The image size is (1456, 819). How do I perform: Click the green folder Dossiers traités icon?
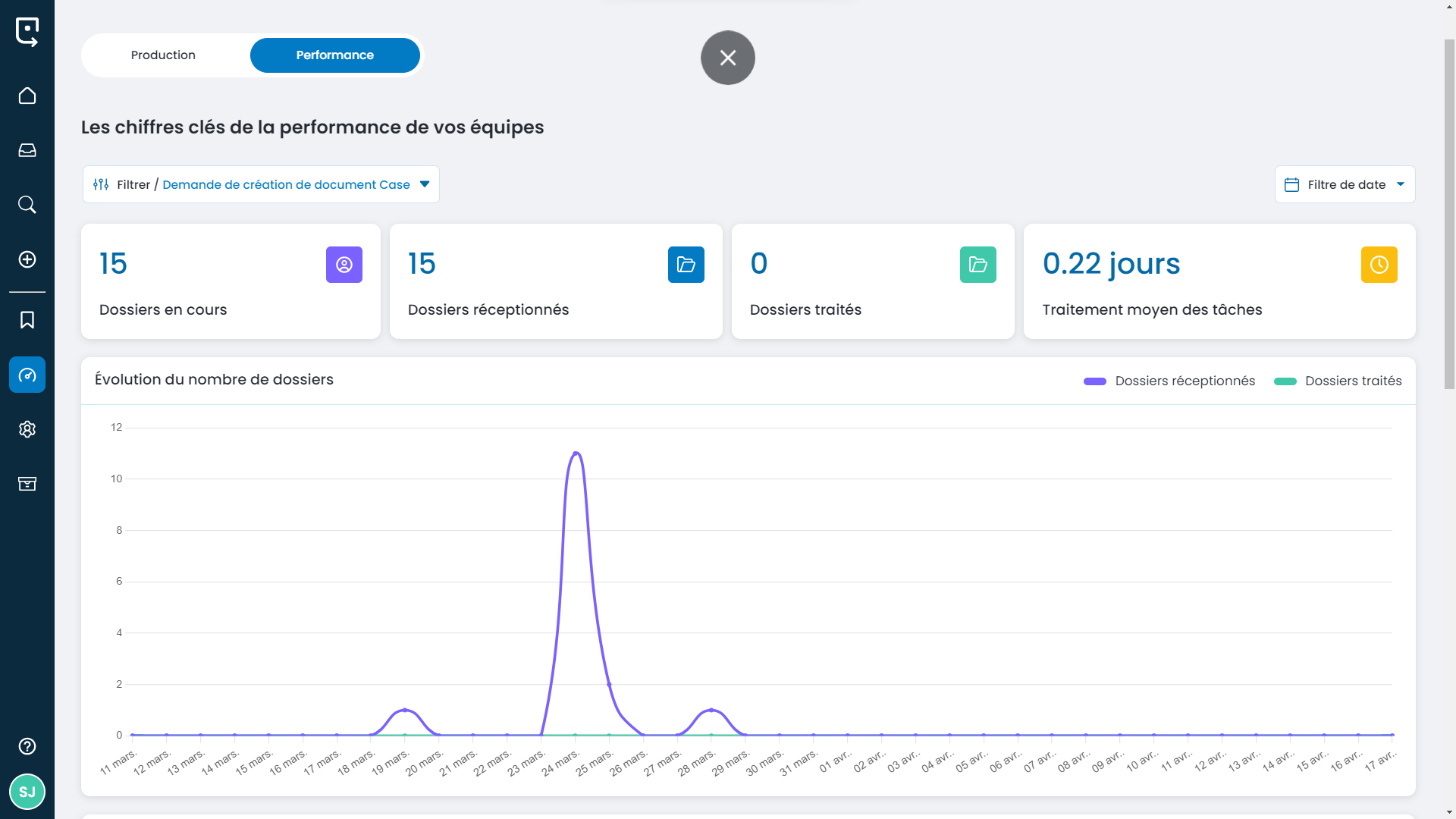click(978, 265)
